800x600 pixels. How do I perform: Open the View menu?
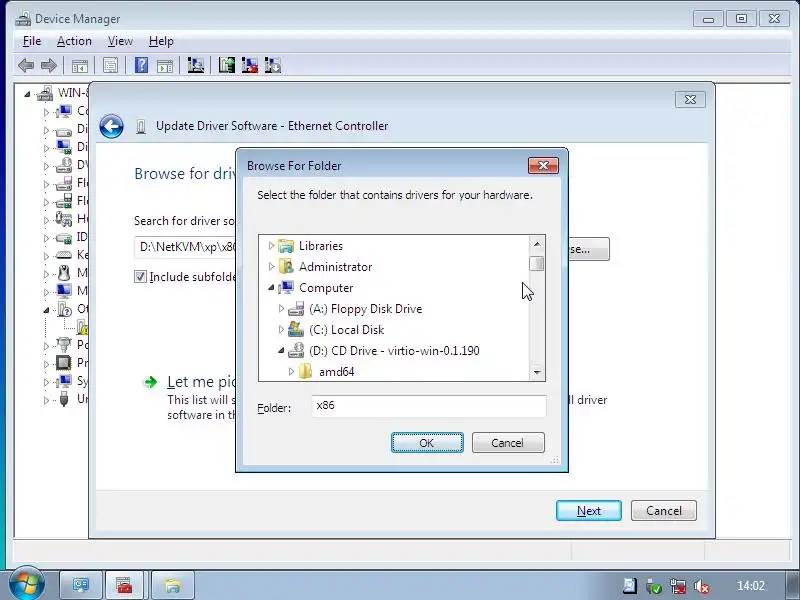(120, 41)
